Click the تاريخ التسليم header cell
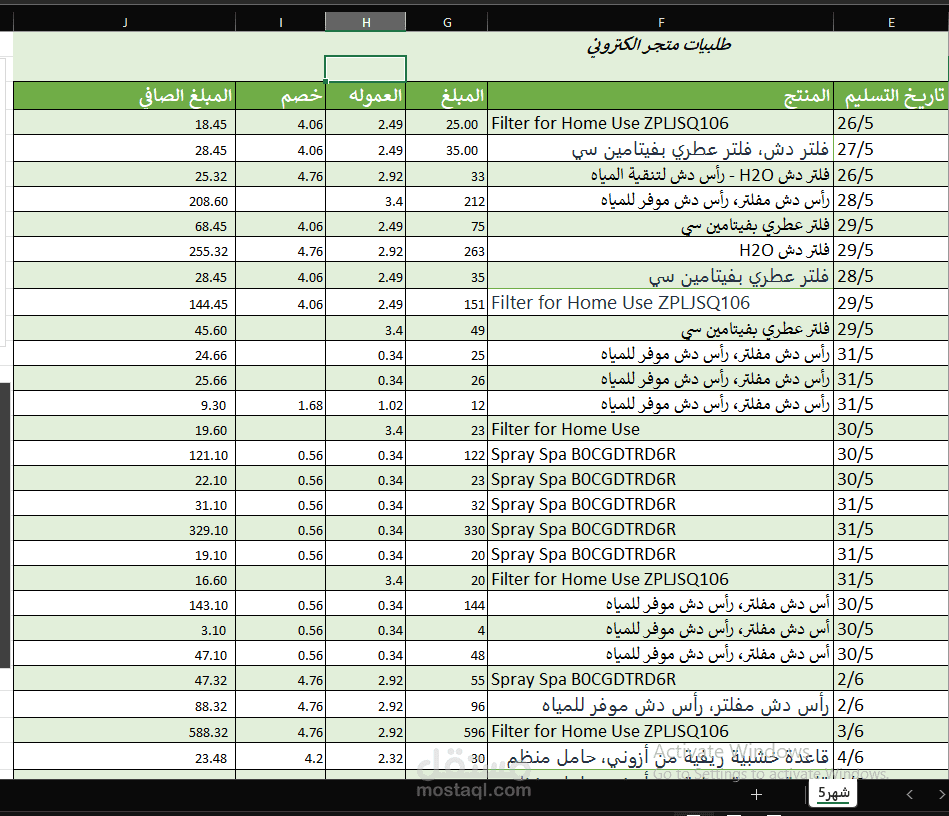The width and height of the screenshot is (949, 816). (x=890, y=95)
